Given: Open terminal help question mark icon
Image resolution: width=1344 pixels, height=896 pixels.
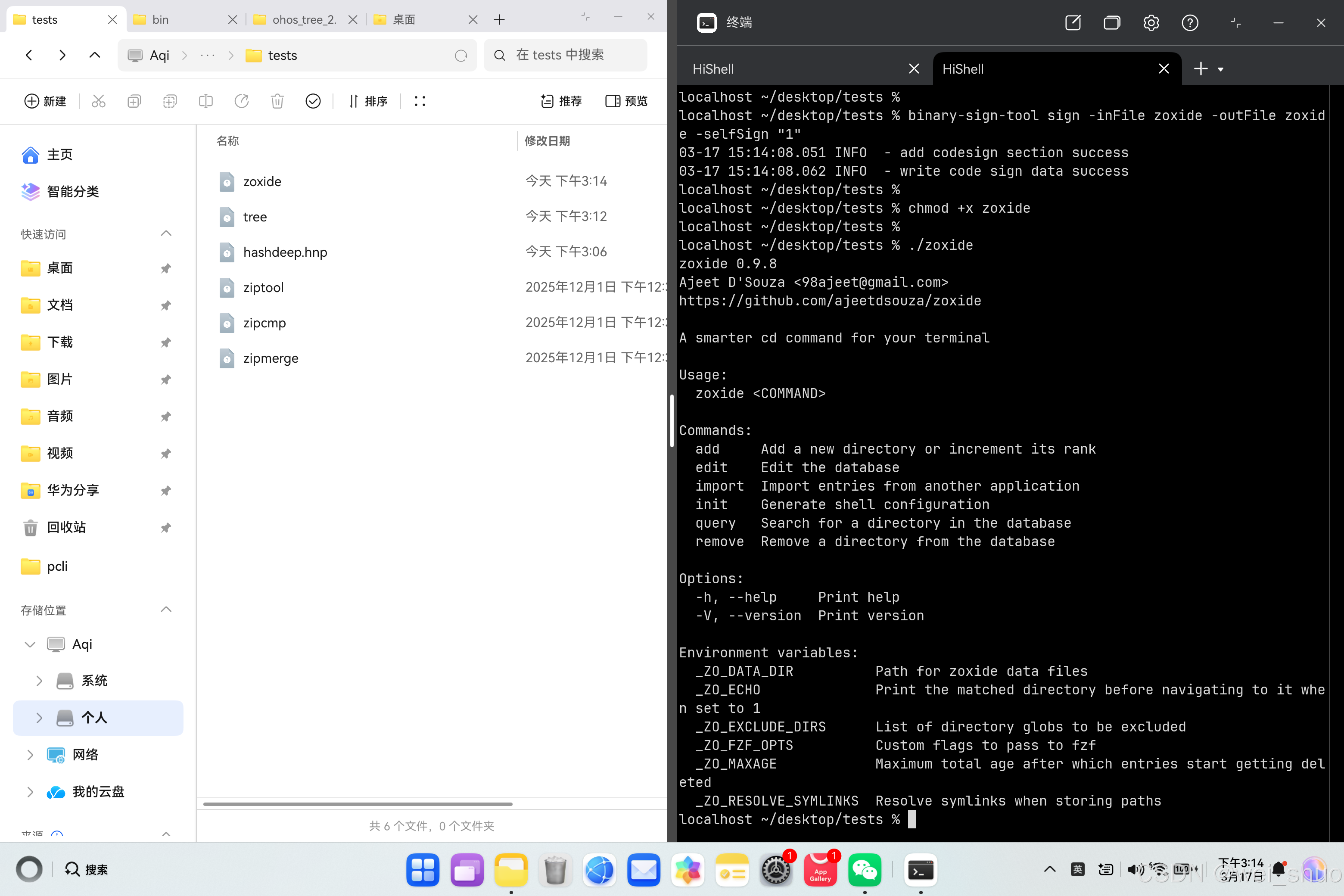Looking at the screenshot, I should pos(1190,23).
